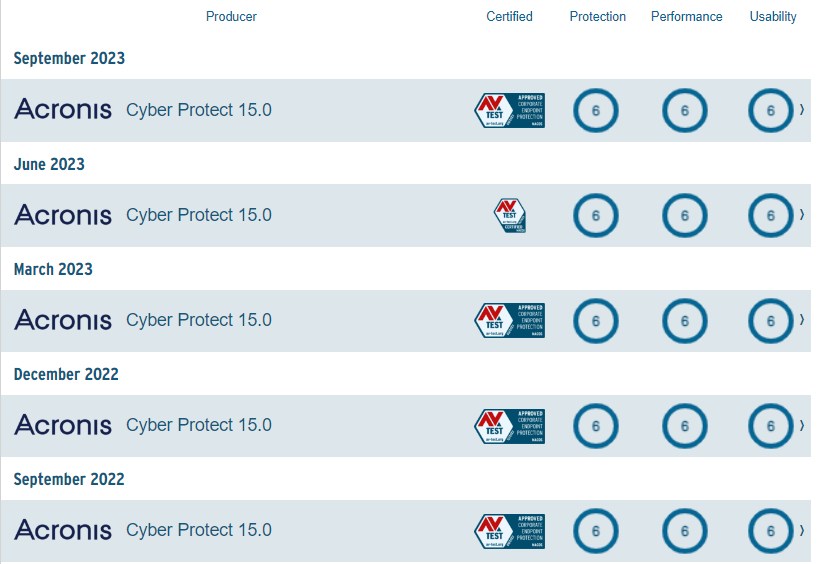Click Acronis logo in June 2023 row
The width and height of the screenshot is (817, 564).
point(63,215)
